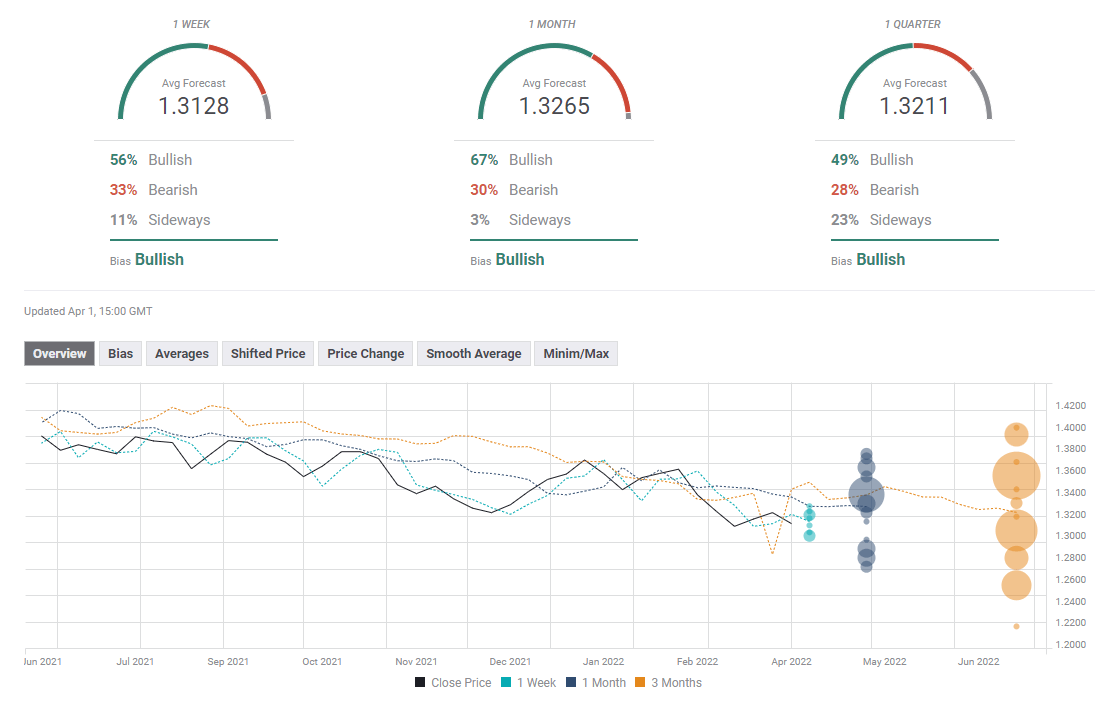
Task: Select the Averages tab
Action: point(182,353)
